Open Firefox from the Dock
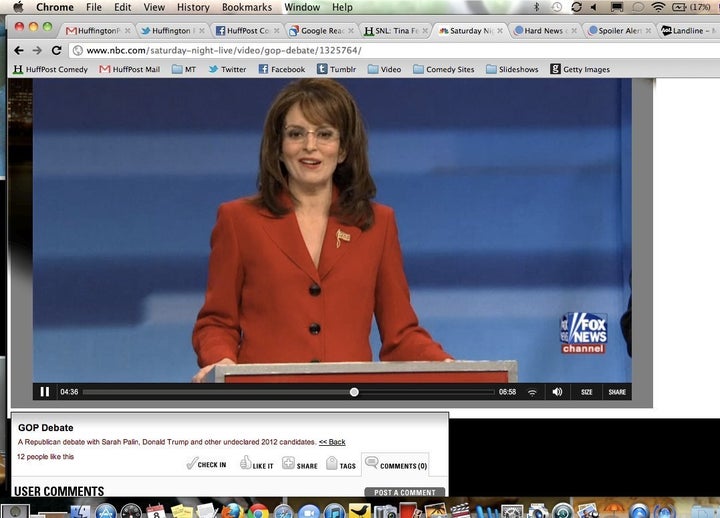Viewport: 720px width, 518px height. coord(232,511)
